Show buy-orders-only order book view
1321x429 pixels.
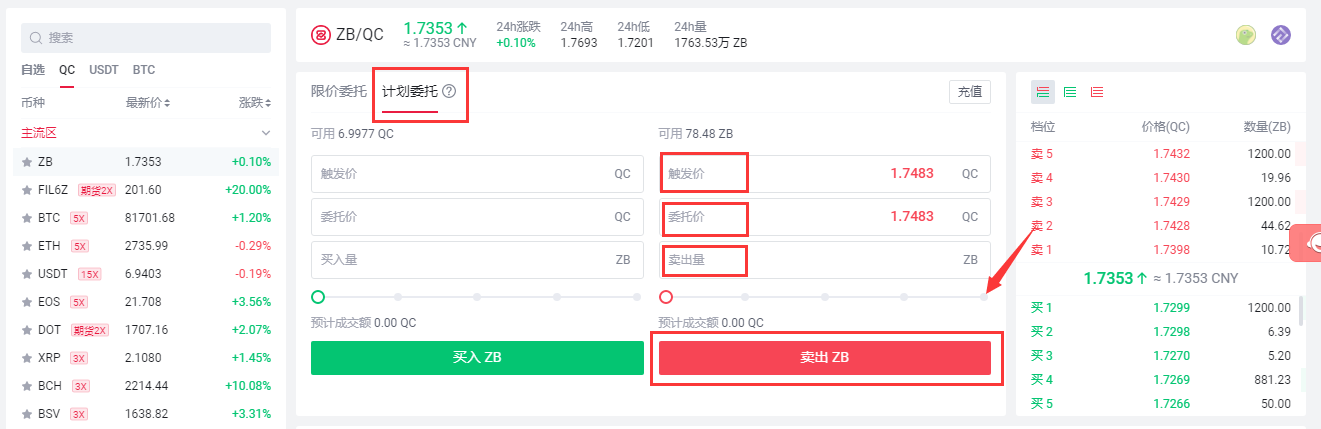(1070, 92)
